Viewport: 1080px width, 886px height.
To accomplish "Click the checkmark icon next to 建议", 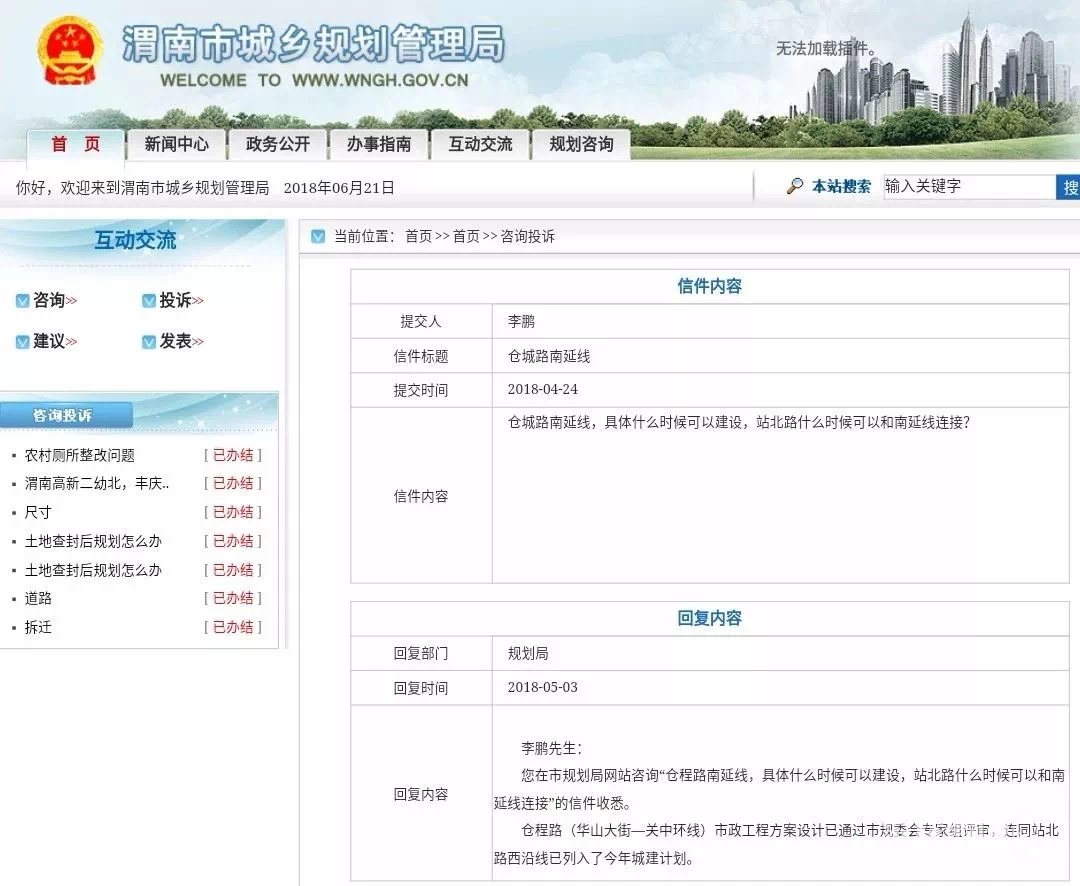I will click(x=22, y=342).
